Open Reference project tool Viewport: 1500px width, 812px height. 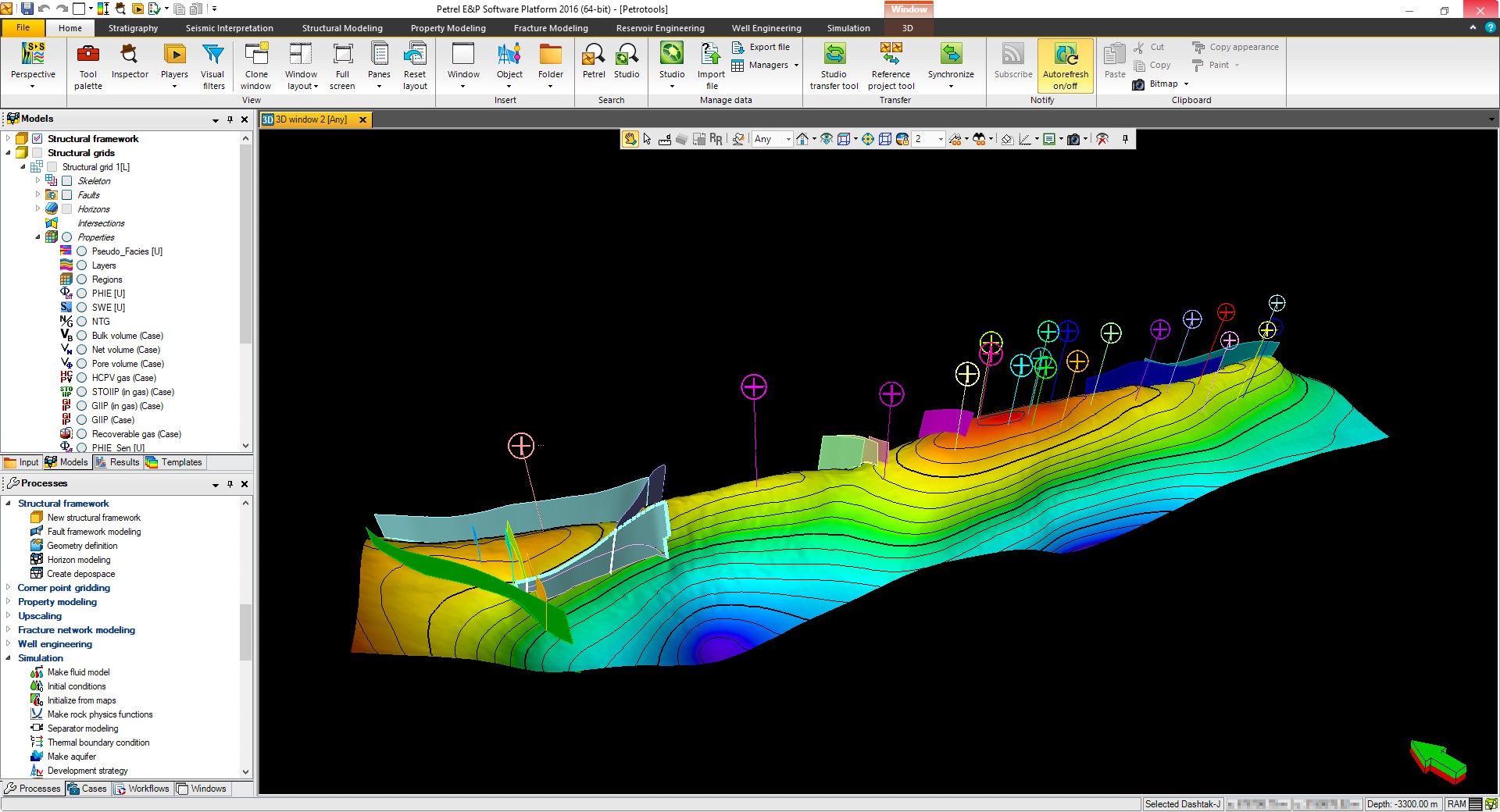(891, 66)
